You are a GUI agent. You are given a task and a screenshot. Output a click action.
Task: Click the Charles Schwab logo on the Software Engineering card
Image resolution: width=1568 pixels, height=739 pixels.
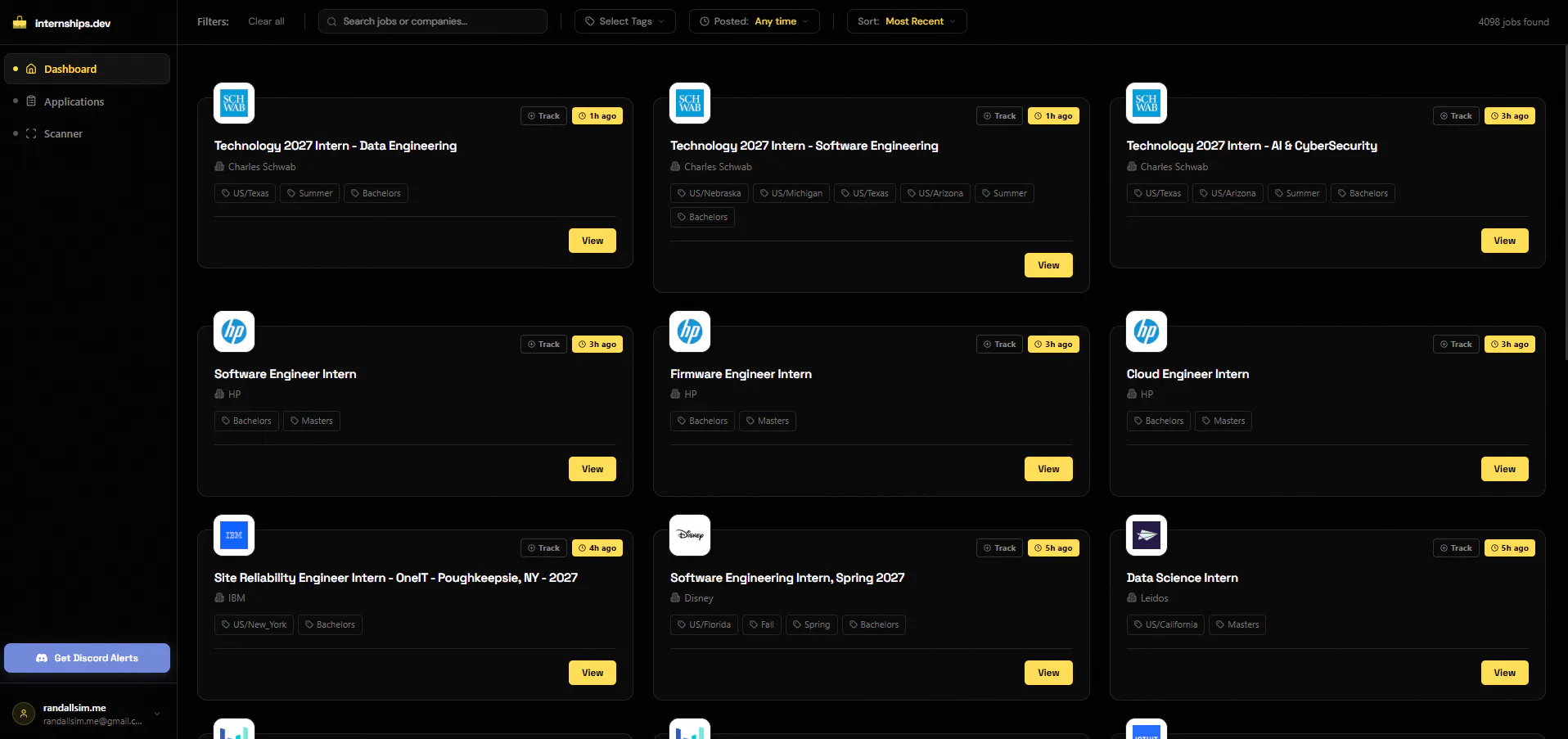pos(690,103)
